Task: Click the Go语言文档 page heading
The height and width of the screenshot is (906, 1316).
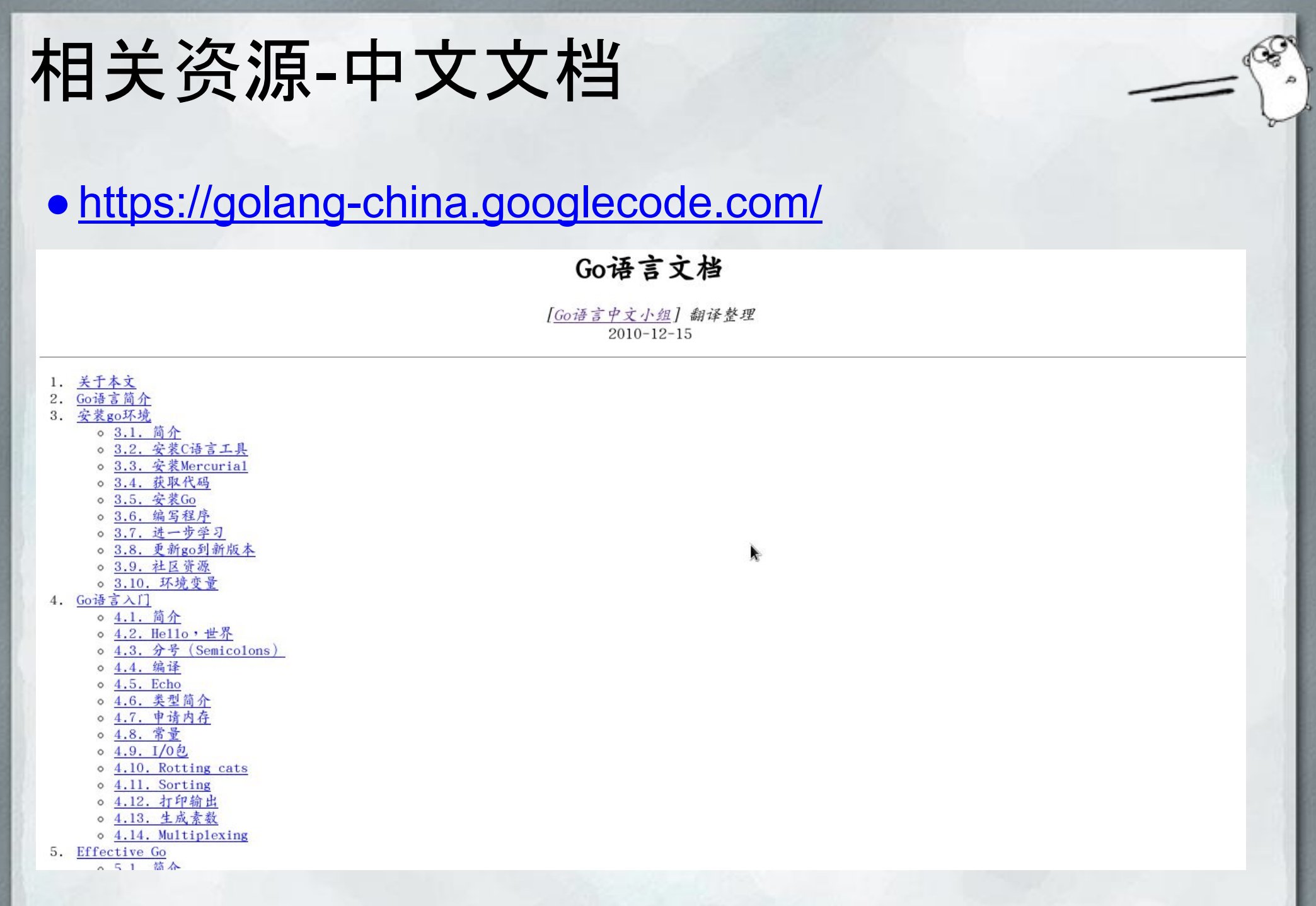Action: 649,269
